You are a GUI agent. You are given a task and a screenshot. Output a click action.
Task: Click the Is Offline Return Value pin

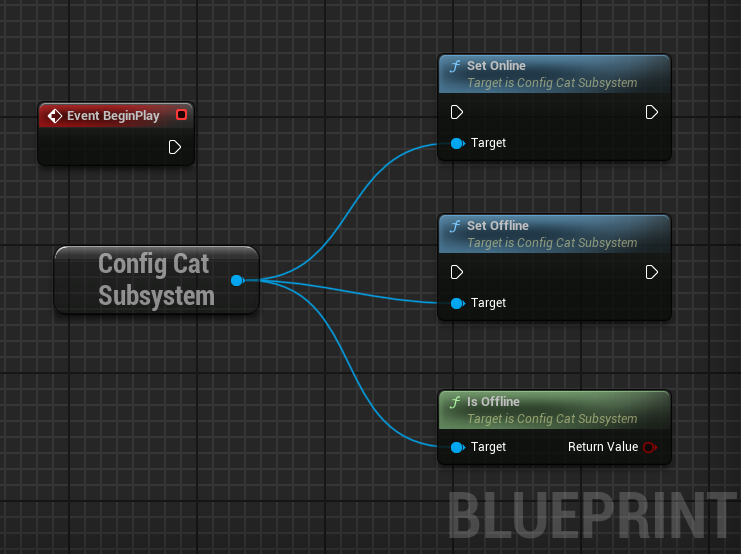650,447
